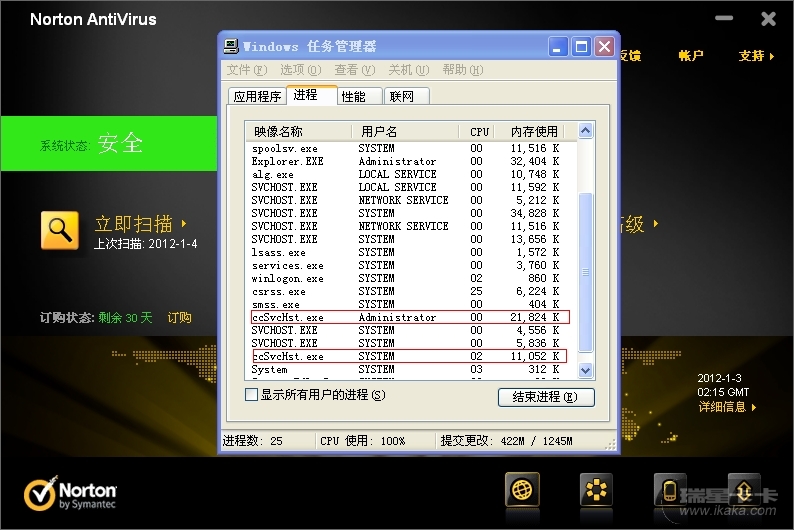
Task: Select SVCHOST.EXE using 5,836 K
Action: pyautogui.click(x=411, y=343)
